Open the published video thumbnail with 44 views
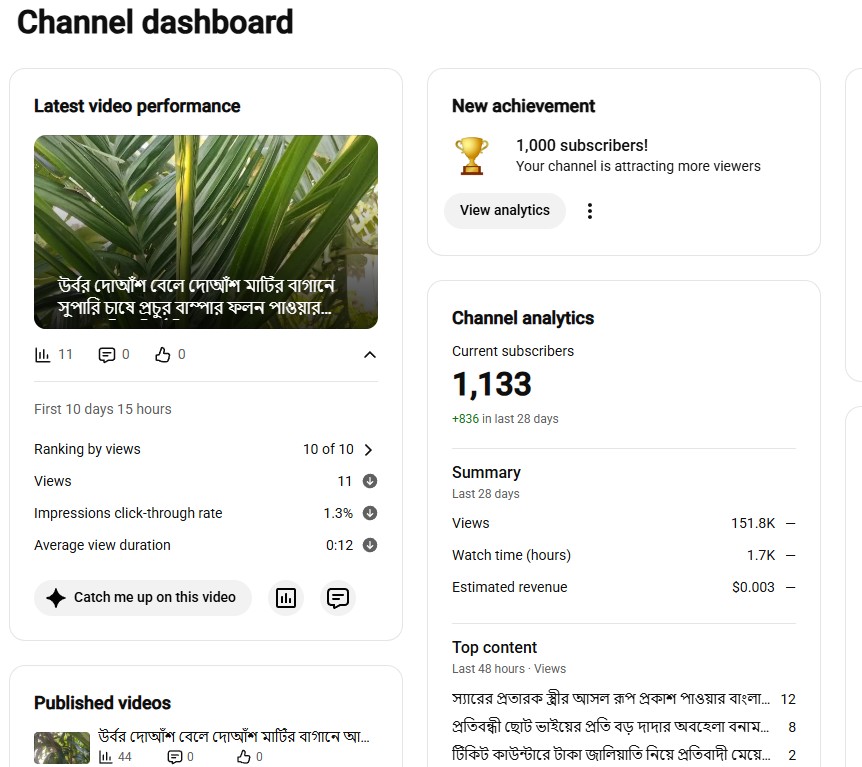Viewport: 862px width, 767px height. [62, 748]
